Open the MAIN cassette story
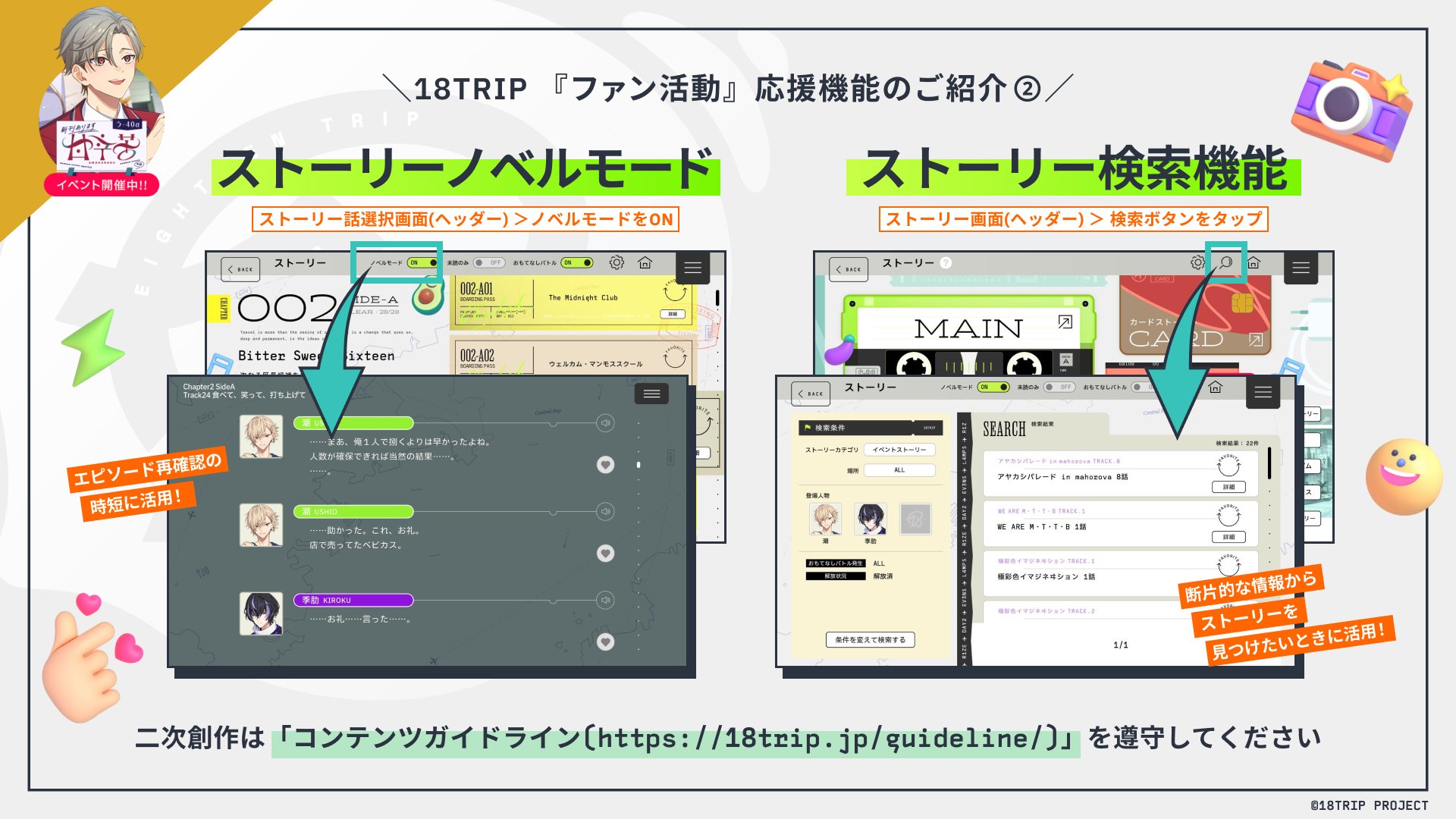The width and height of the screenshot is (1456, 819). pyautogui.click(x=968, y=334)
